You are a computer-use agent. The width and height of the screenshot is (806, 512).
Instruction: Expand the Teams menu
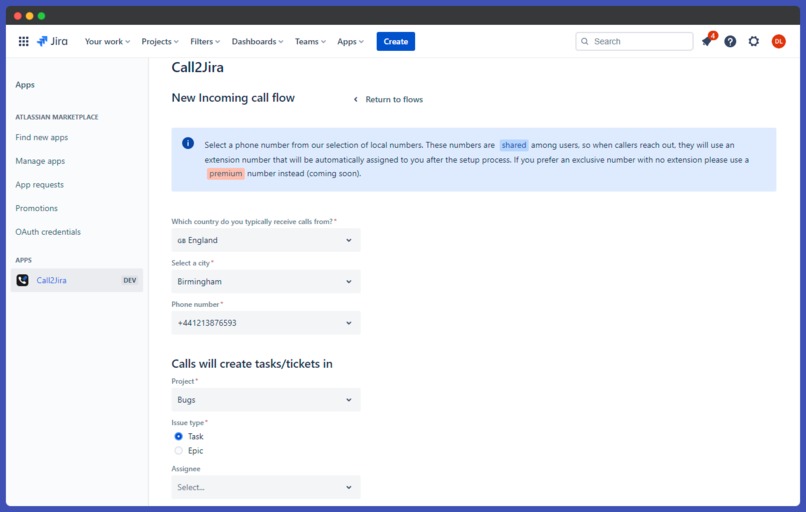point(310,41)
